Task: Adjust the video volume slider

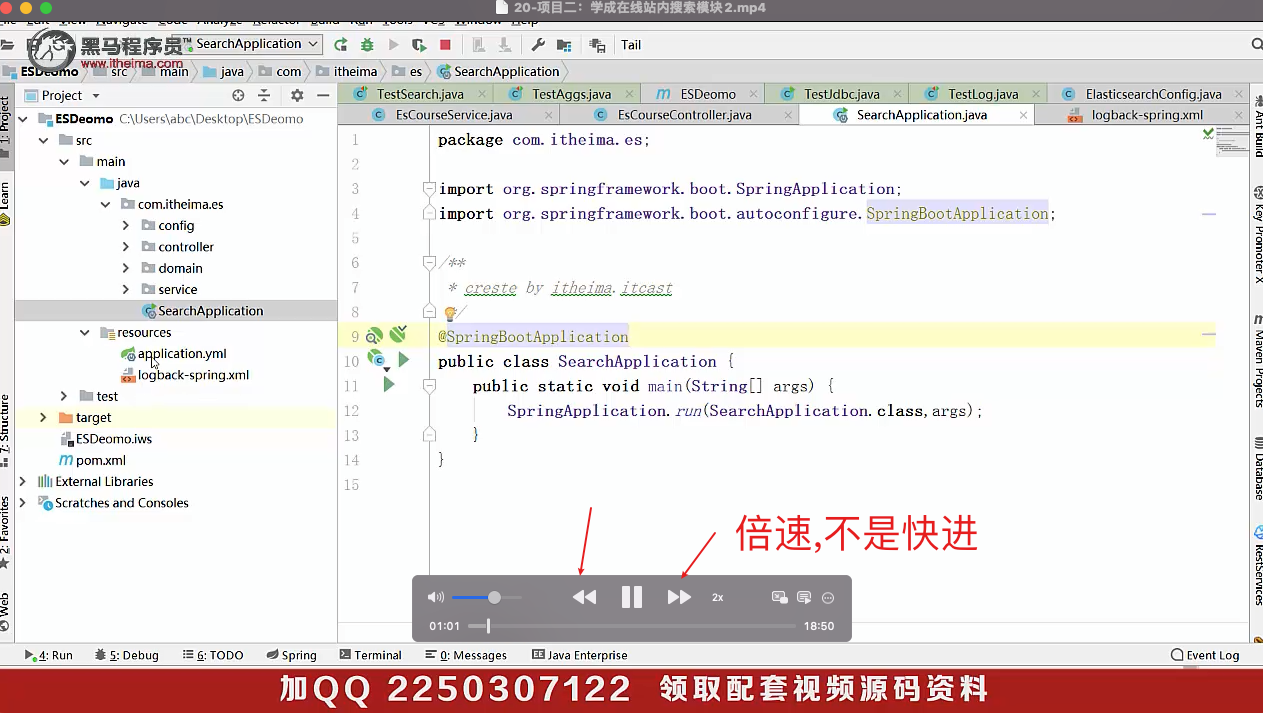Action: pyautogui.click(x=494, y=597)
